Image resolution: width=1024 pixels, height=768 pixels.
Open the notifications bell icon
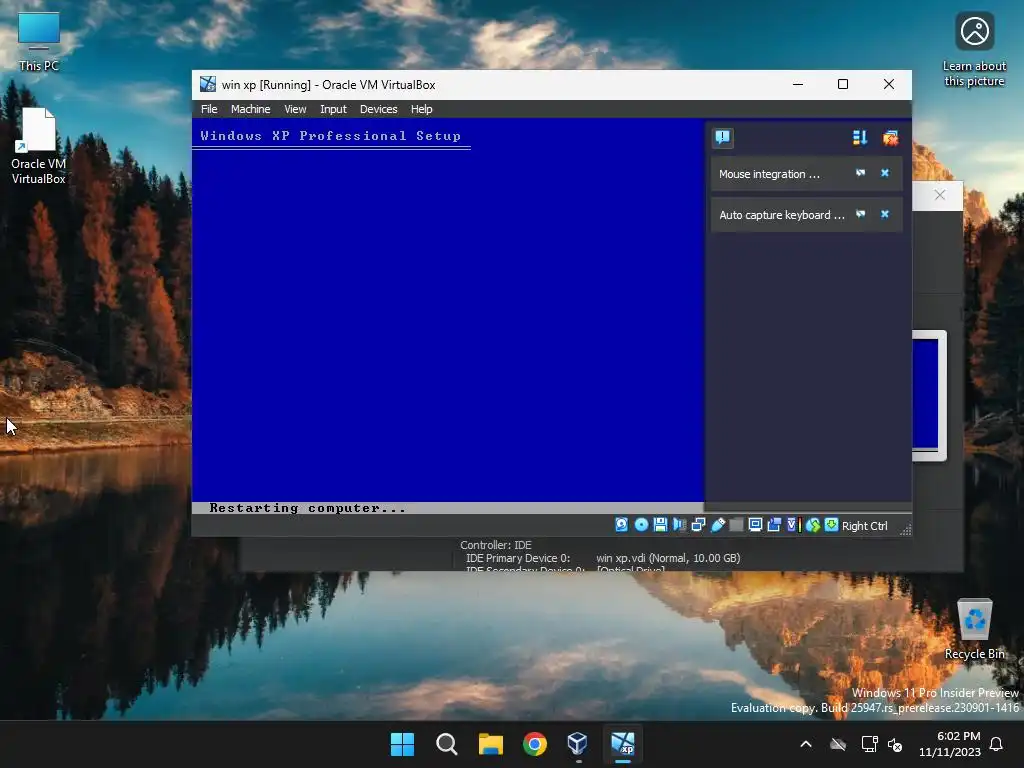[996, 744]
